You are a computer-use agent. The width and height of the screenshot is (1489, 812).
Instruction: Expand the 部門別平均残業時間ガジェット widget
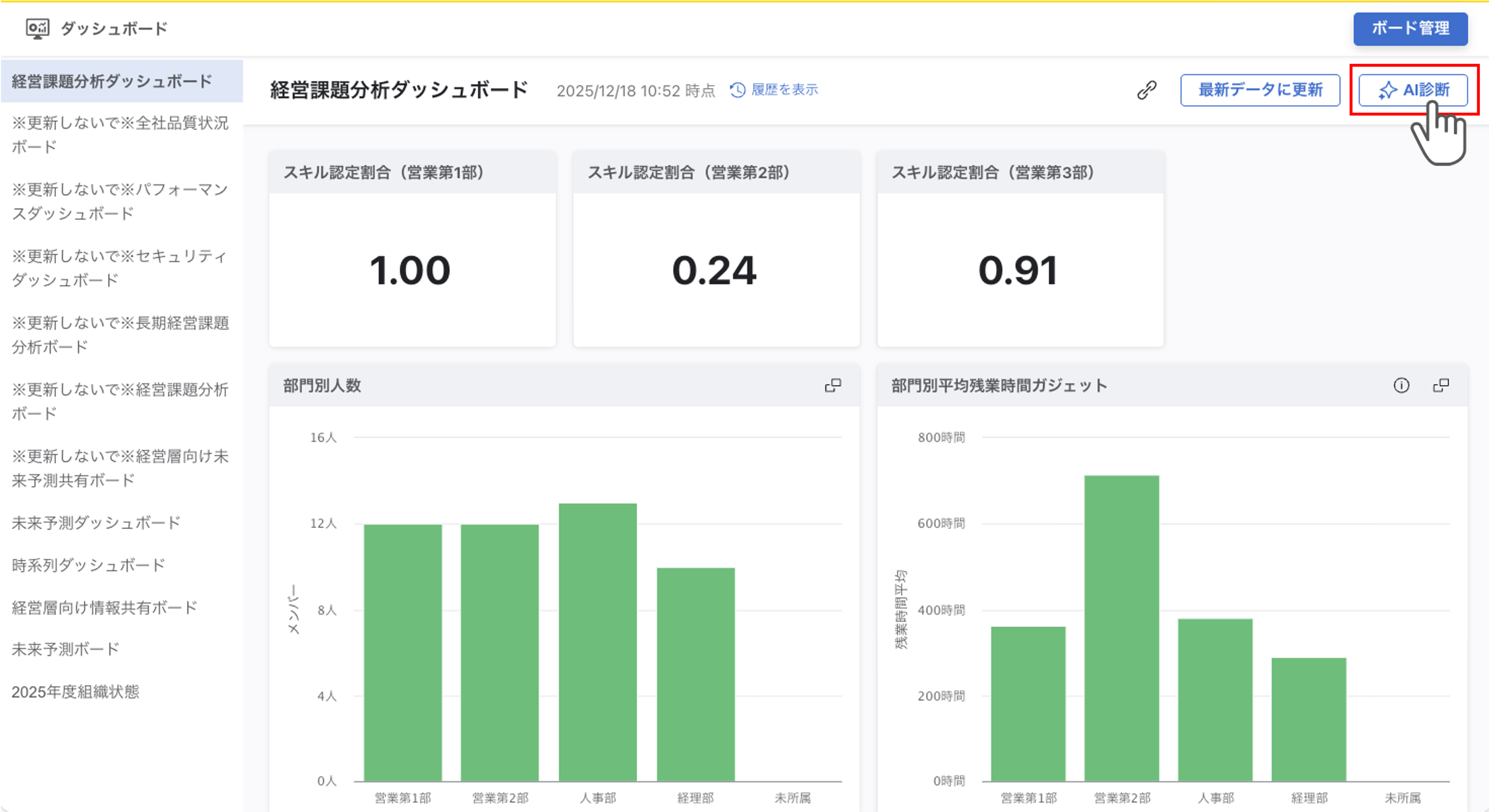pyautogui.click(x=1441, y=386)
